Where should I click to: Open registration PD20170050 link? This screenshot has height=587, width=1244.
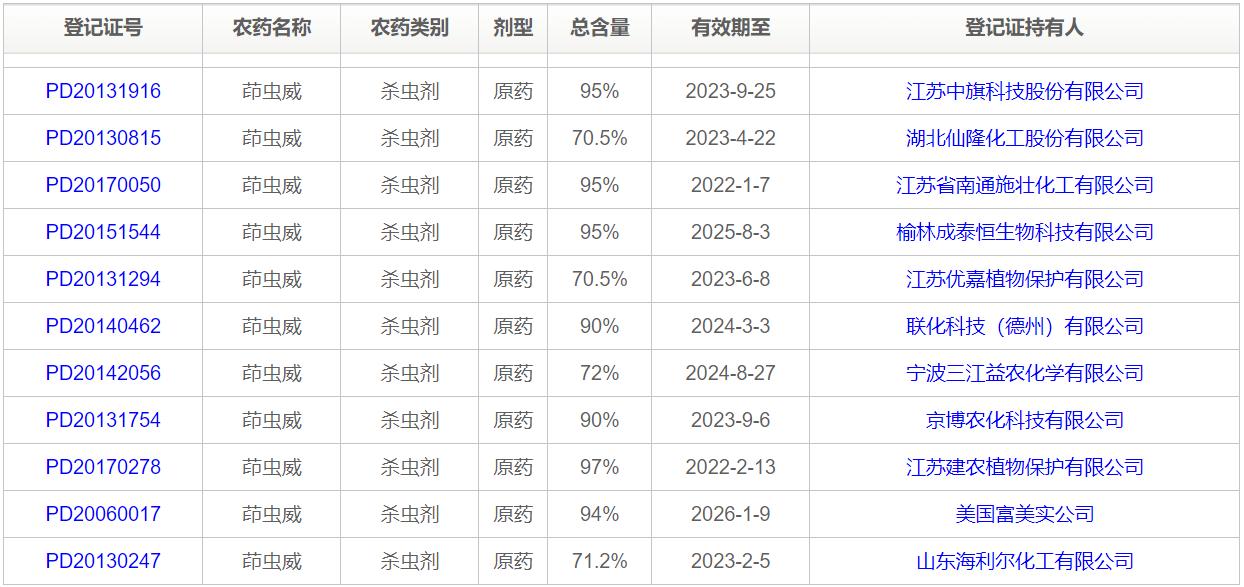[x=103, y=185]
